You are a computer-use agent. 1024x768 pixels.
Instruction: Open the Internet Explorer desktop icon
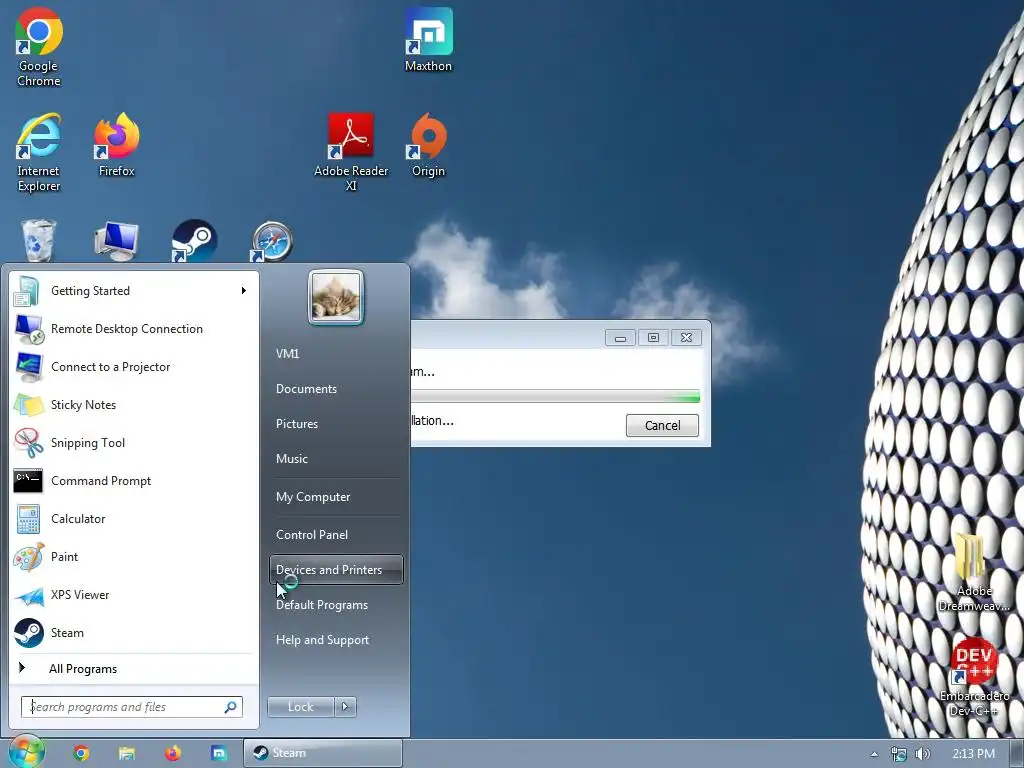pyautogui.click(x=39, y=152)
